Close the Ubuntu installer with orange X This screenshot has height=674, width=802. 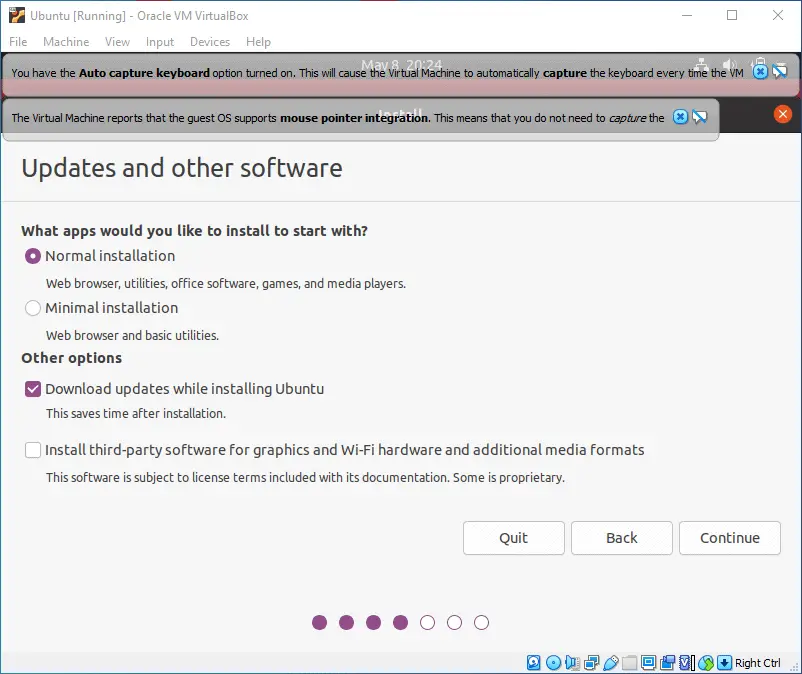(x=782, y=114)
